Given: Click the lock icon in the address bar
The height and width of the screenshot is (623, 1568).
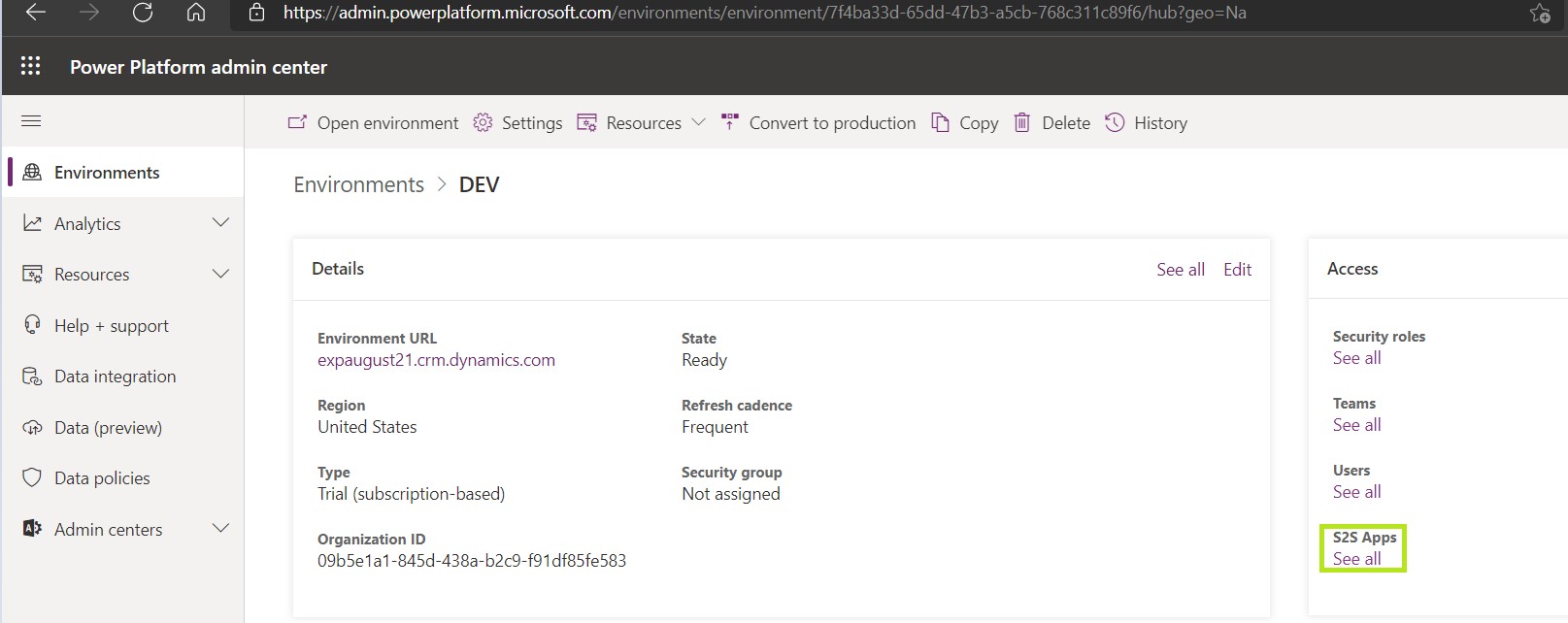Looking at the screenshot, I should click(256, 13).
